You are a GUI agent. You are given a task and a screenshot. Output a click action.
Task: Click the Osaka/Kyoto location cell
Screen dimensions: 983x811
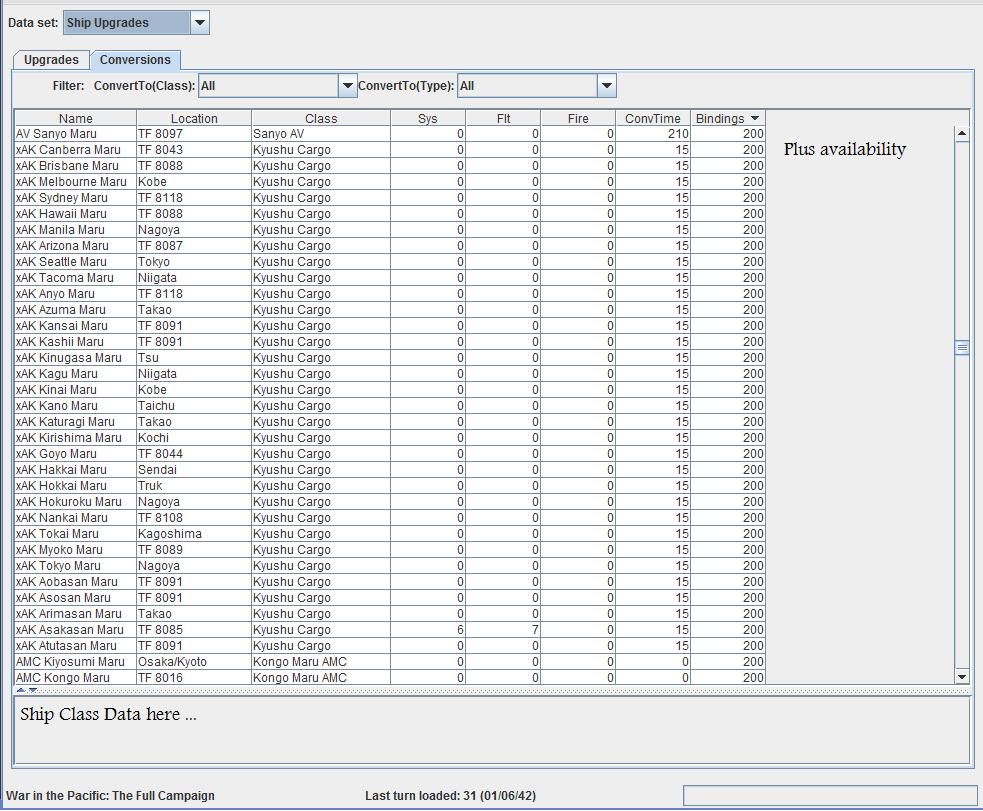pos(194,661)
